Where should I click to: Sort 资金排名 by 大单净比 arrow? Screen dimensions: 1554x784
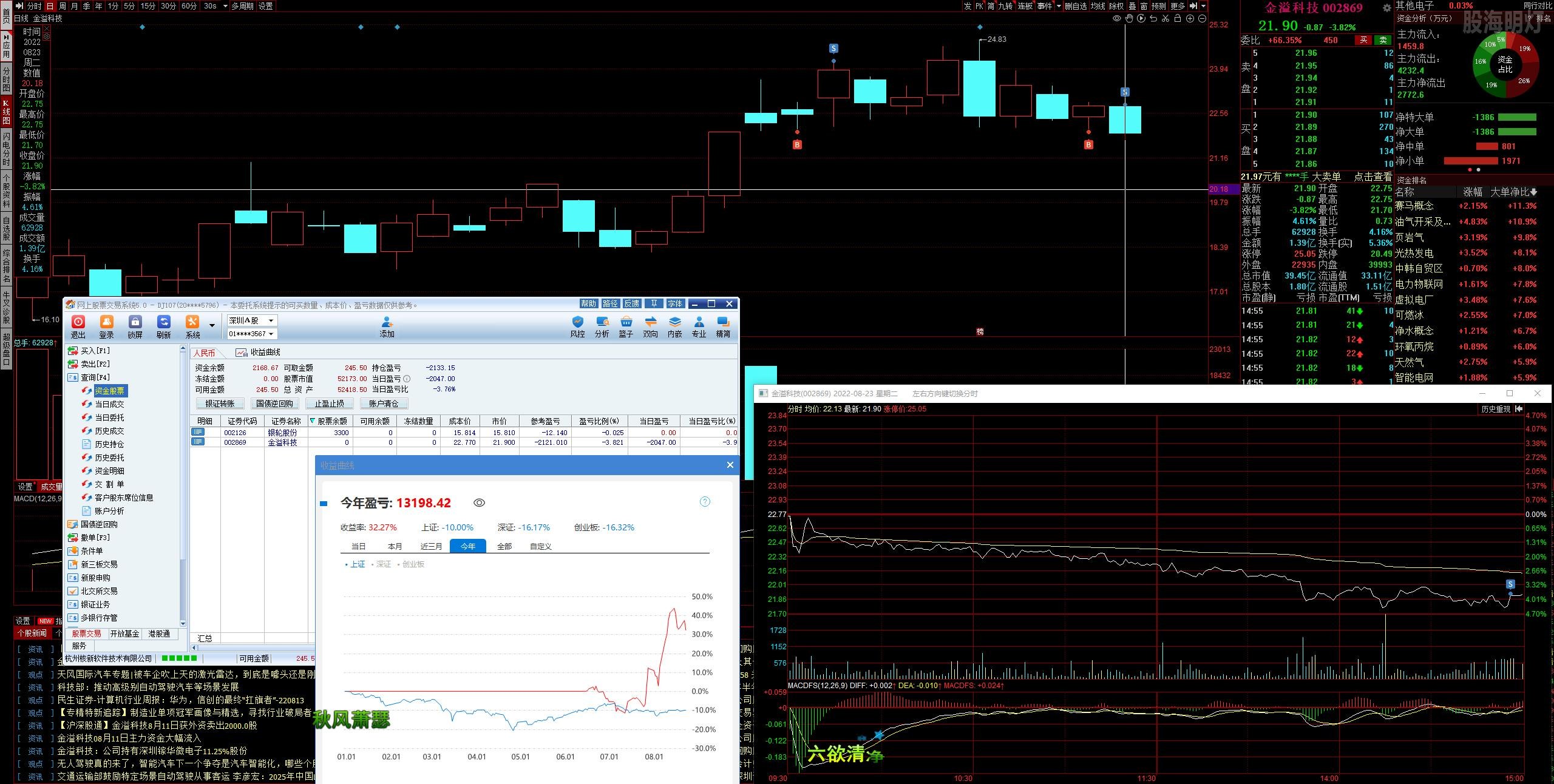click(1534, 192)
